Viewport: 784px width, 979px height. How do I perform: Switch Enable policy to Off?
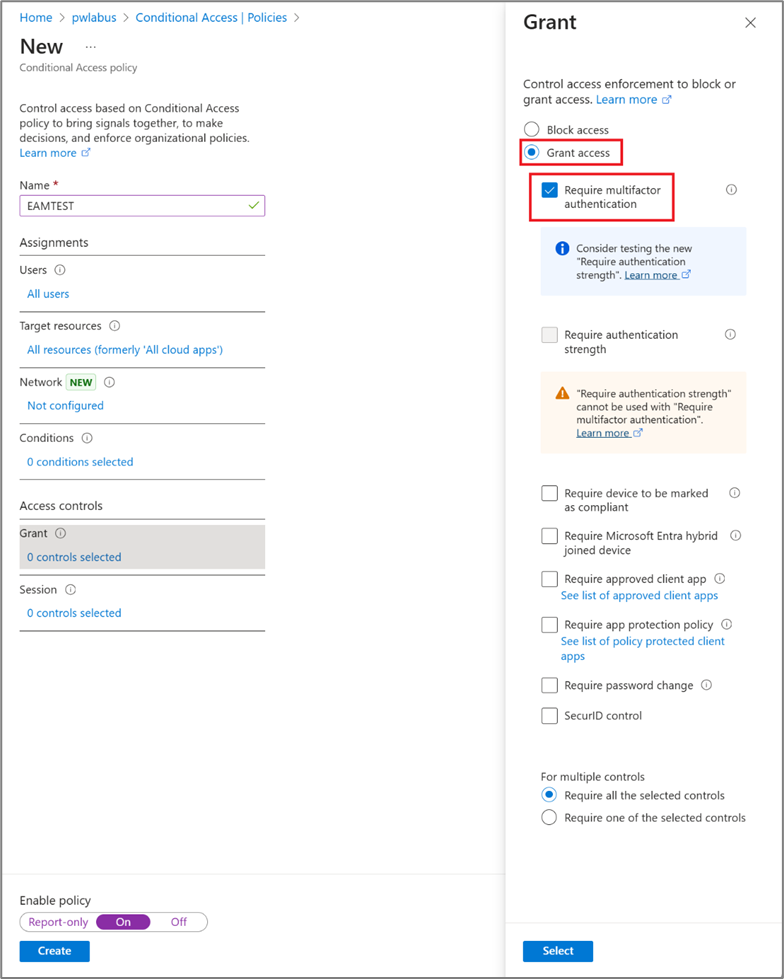point(178,922)
